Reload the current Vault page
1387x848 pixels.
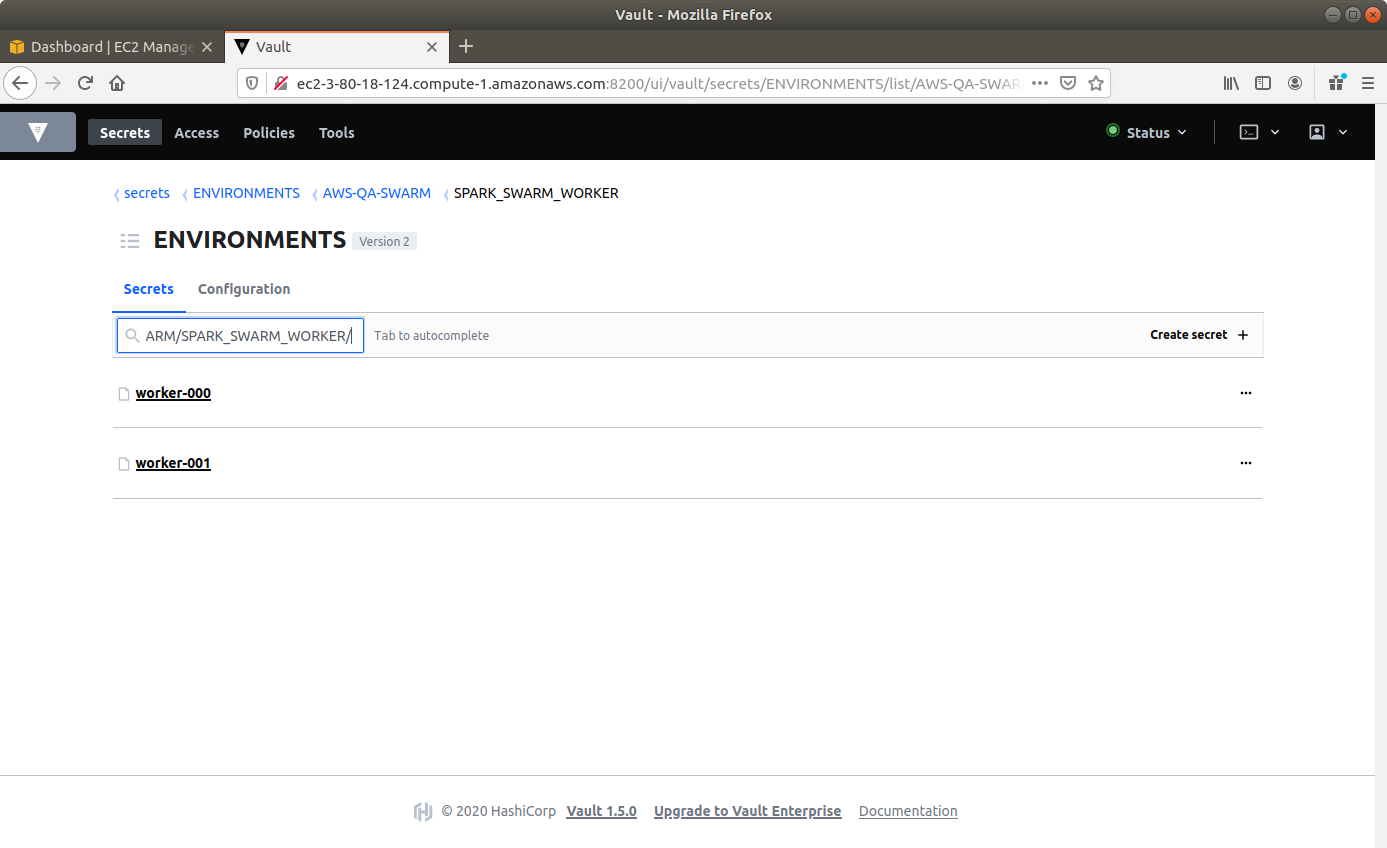86,83
